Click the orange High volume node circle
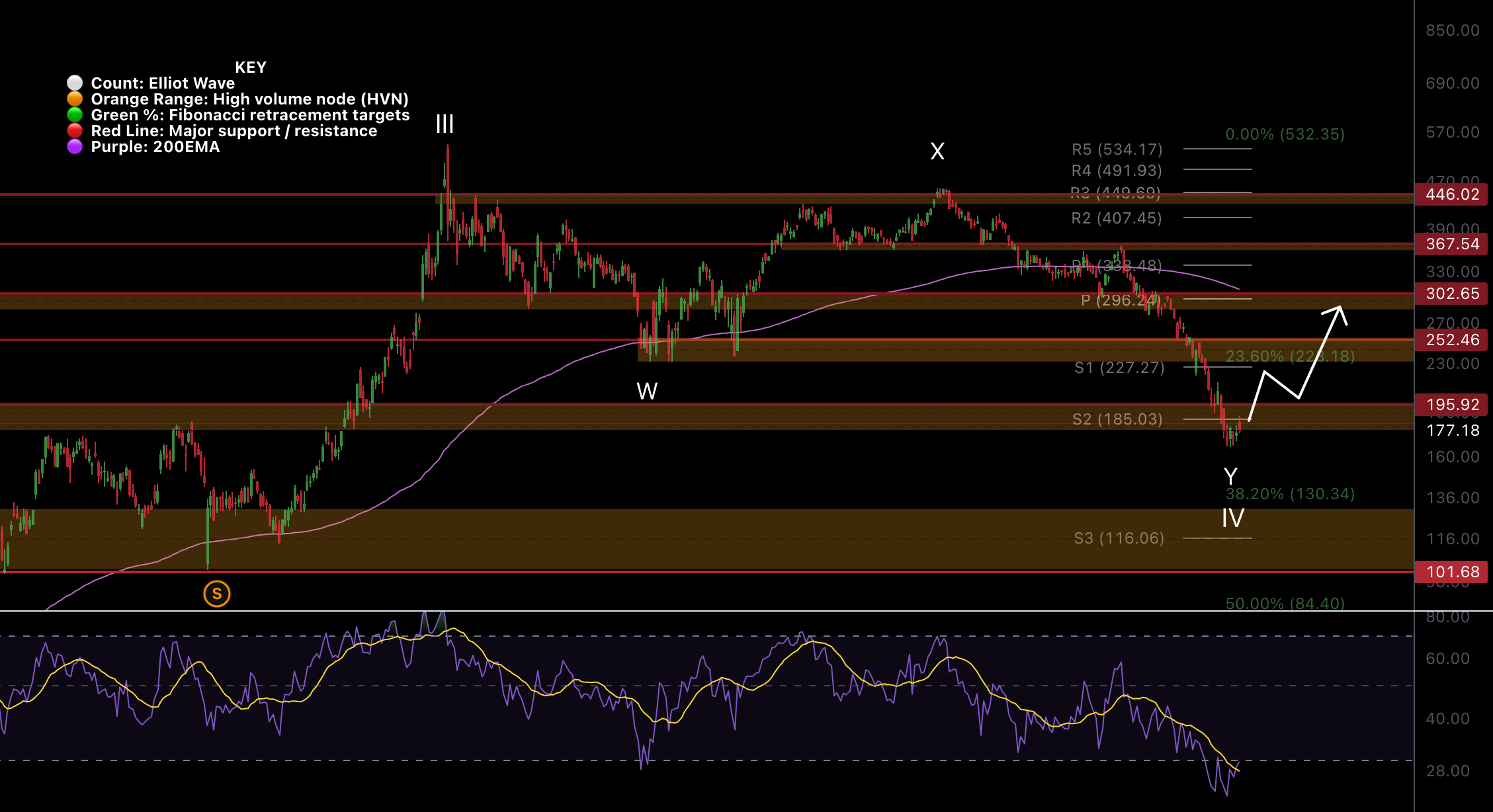This screenshot has height=812, width=1493. (75, 99)
